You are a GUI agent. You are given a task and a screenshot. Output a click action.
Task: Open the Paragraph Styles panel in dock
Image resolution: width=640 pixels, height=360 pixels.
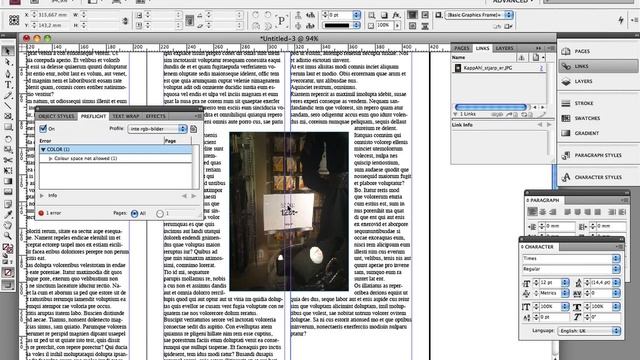coord(598,156)
